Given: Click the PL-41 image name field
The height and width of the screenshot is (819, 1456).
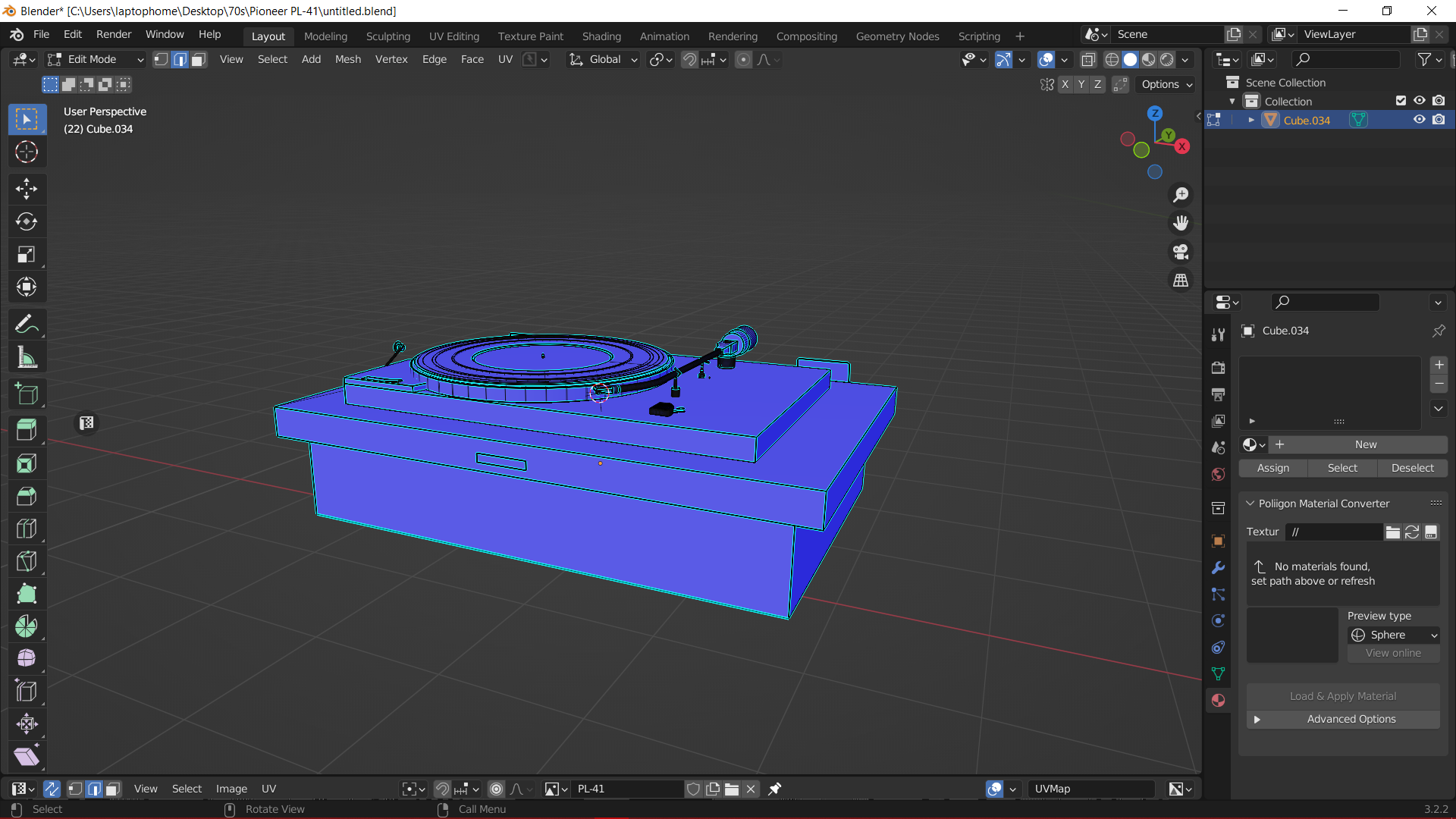Looking at the screenshot, I should (628, 789).
